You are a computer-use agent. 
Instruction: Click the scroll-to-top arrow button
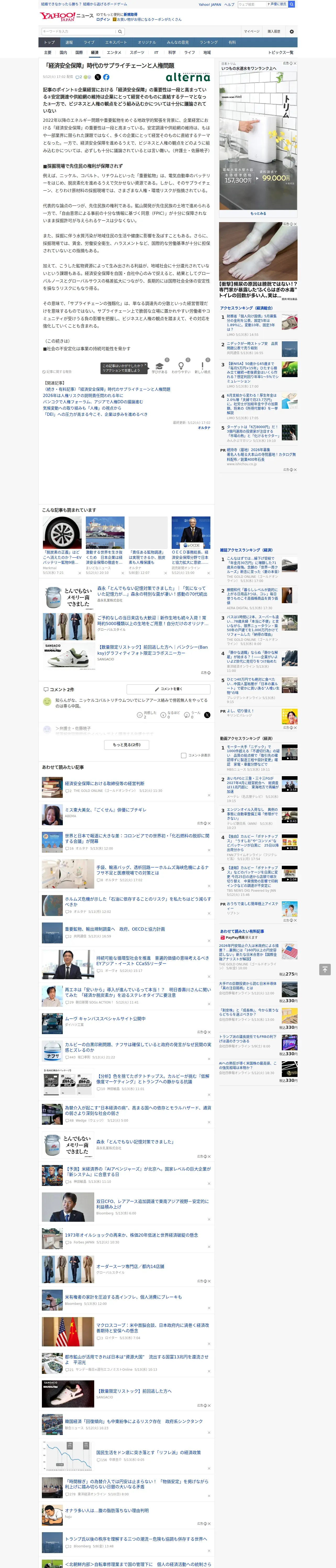click(x=325, y=969)
